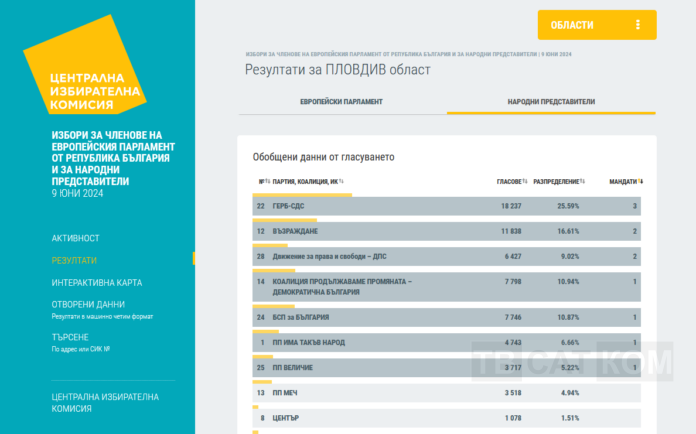Sort by ГЛАСОВЕ votes column sort icon

(x=525, y=181)
